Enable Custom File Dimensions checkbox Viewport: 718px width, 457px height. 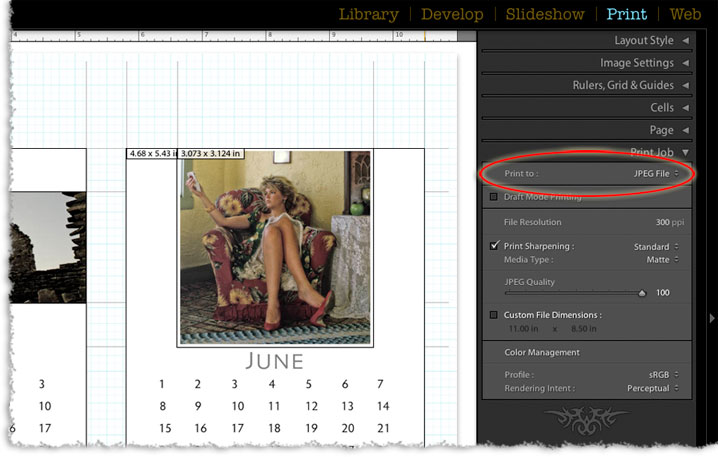coord(494,315)
